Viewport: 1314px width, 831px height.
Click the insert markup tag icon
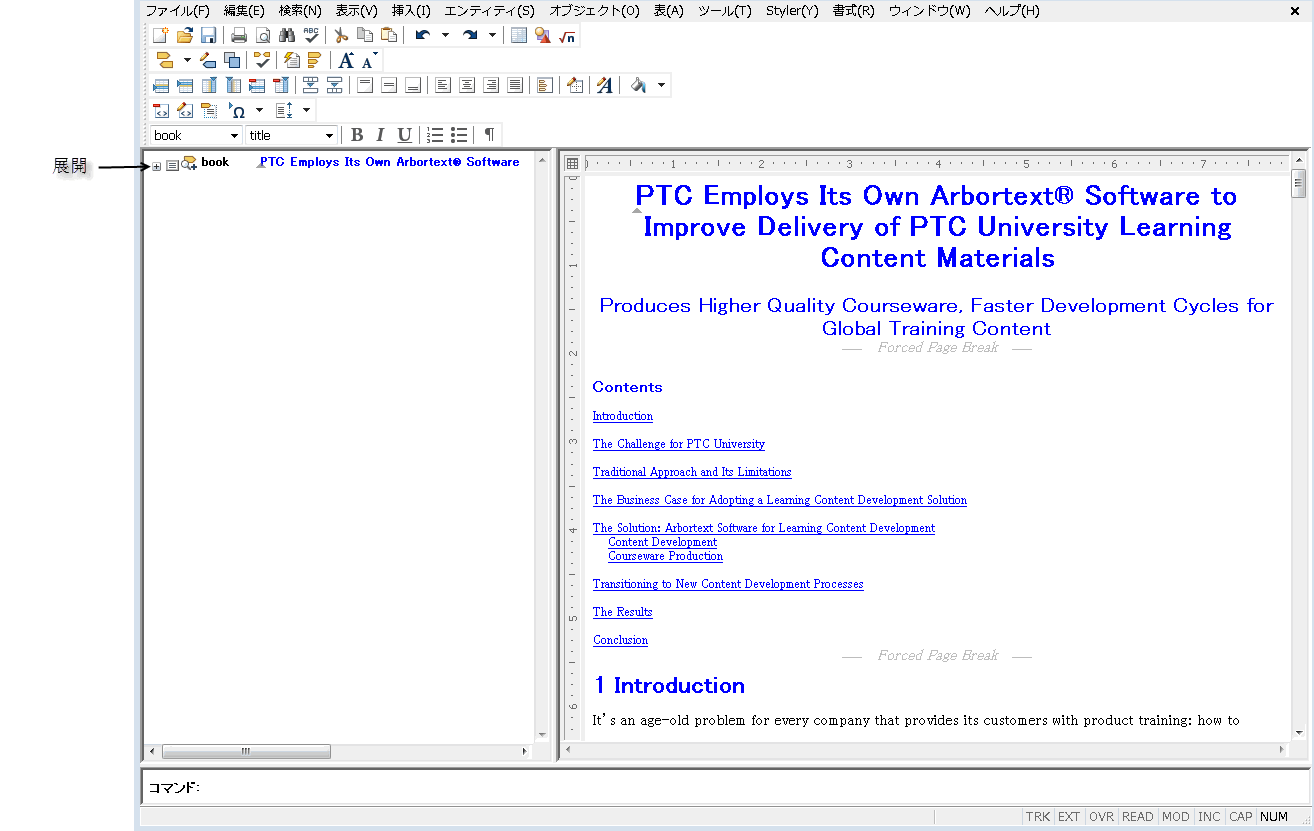165,60
